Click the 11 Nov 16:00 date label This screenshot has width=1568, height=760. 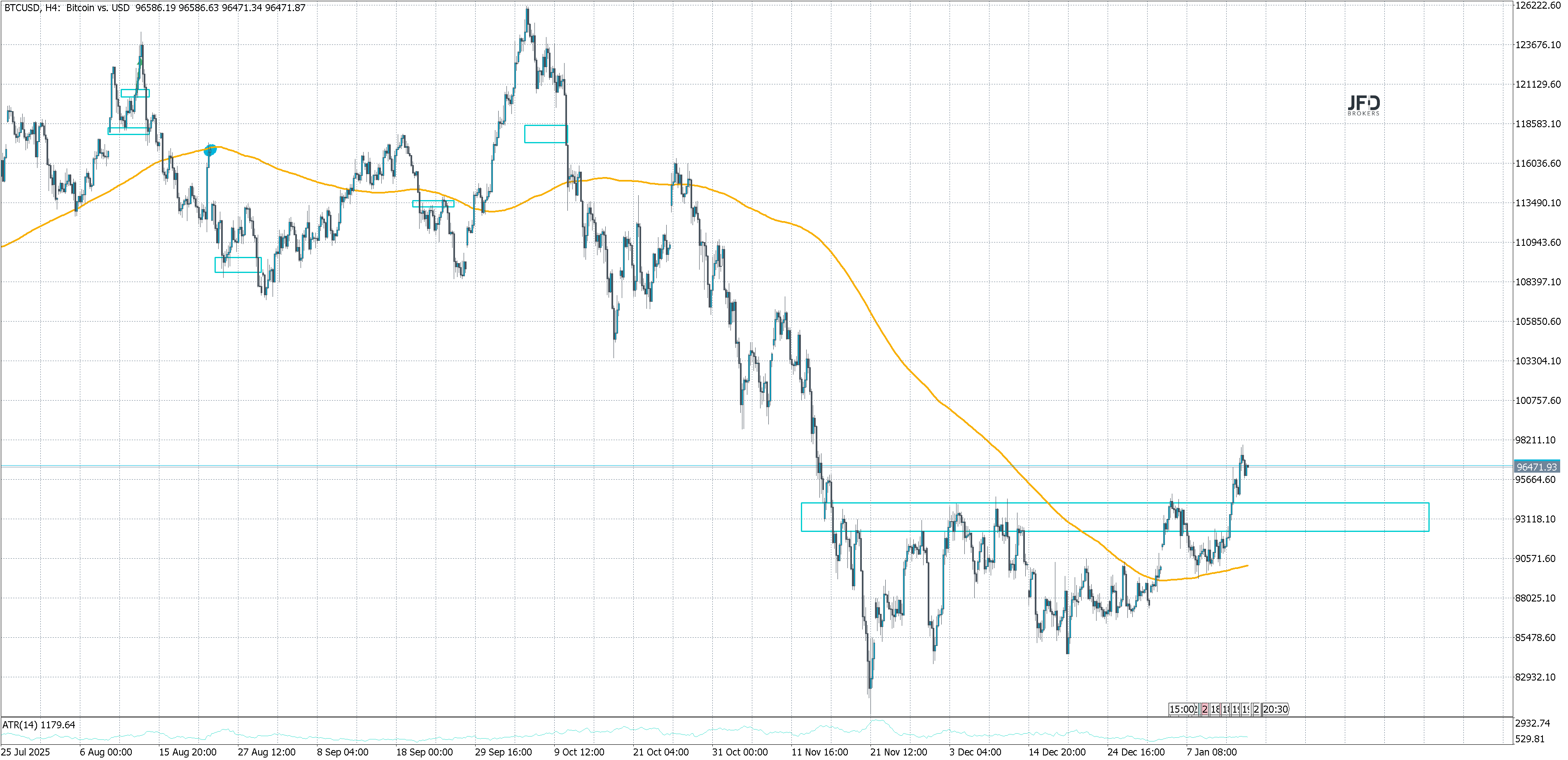(x=819, y=752)
